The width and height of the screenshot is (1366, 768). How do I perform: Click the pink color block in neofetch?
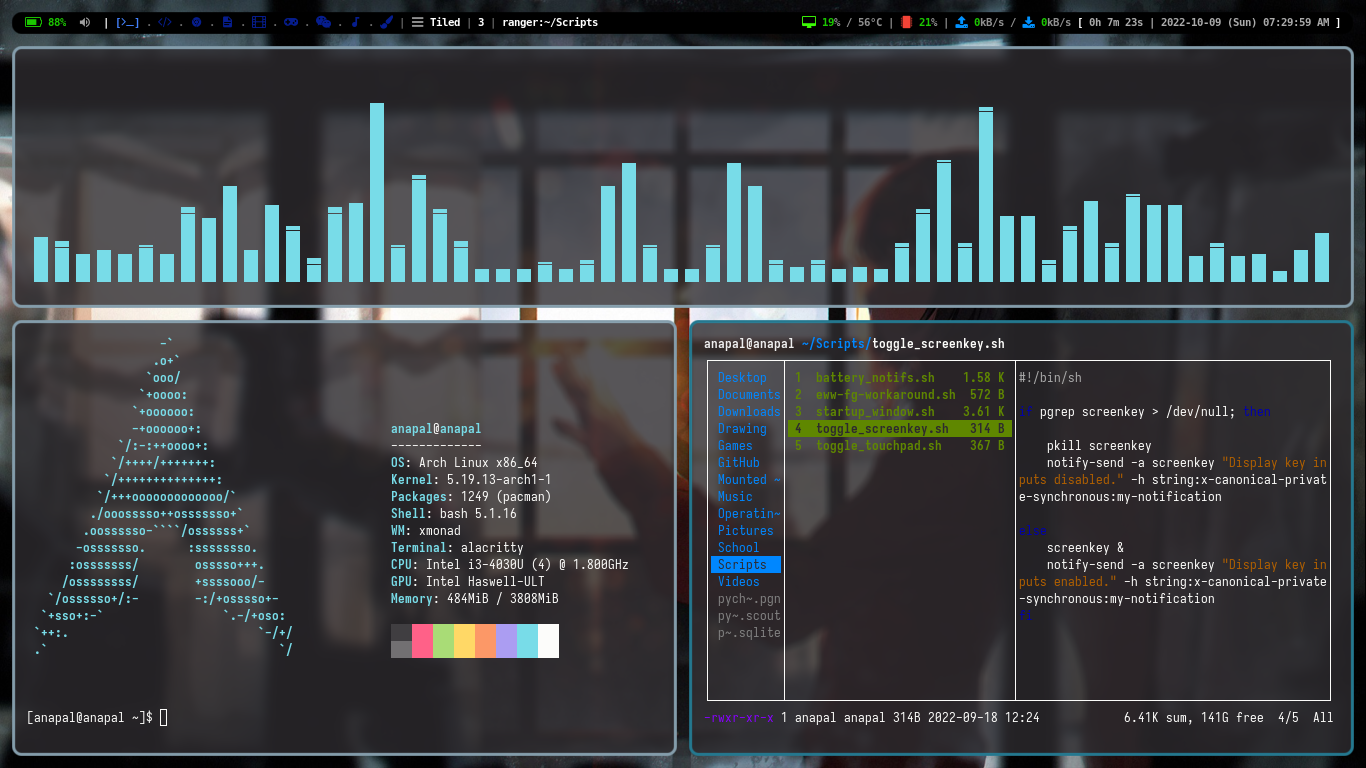422,641
